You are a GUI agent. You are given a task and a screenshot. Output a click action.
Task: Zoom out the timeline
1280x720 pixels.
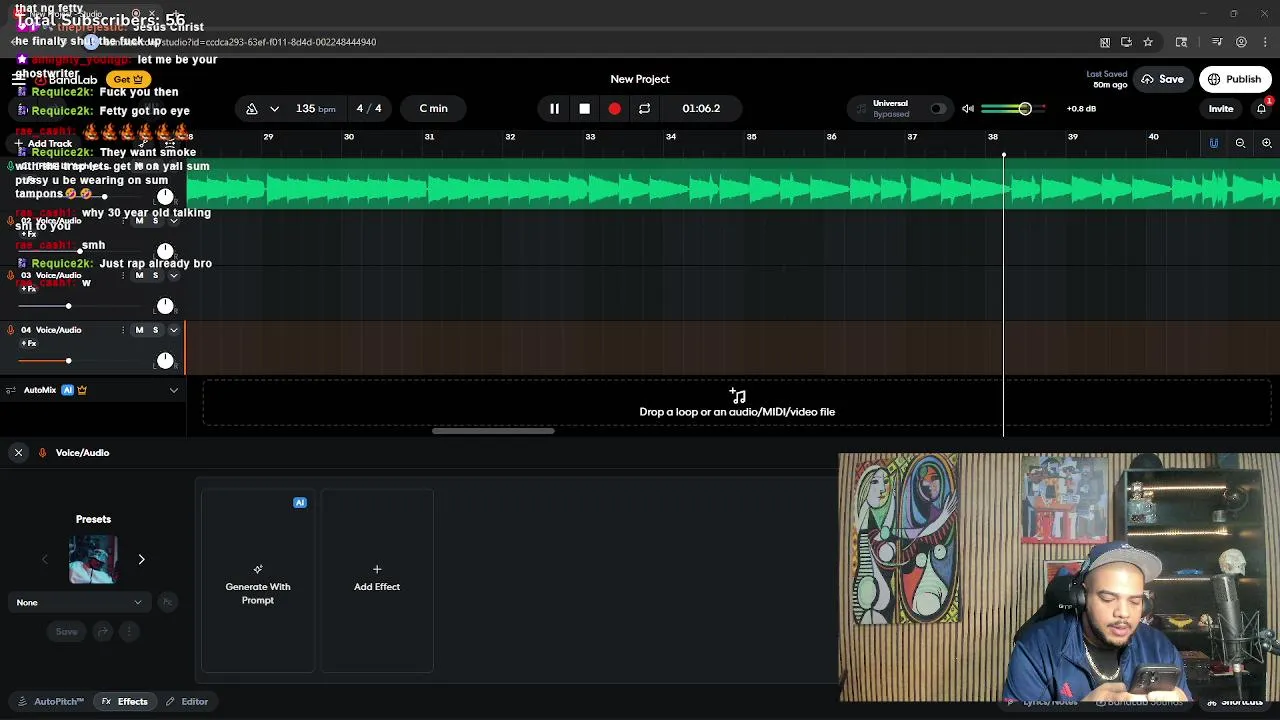pos(1240,144)
